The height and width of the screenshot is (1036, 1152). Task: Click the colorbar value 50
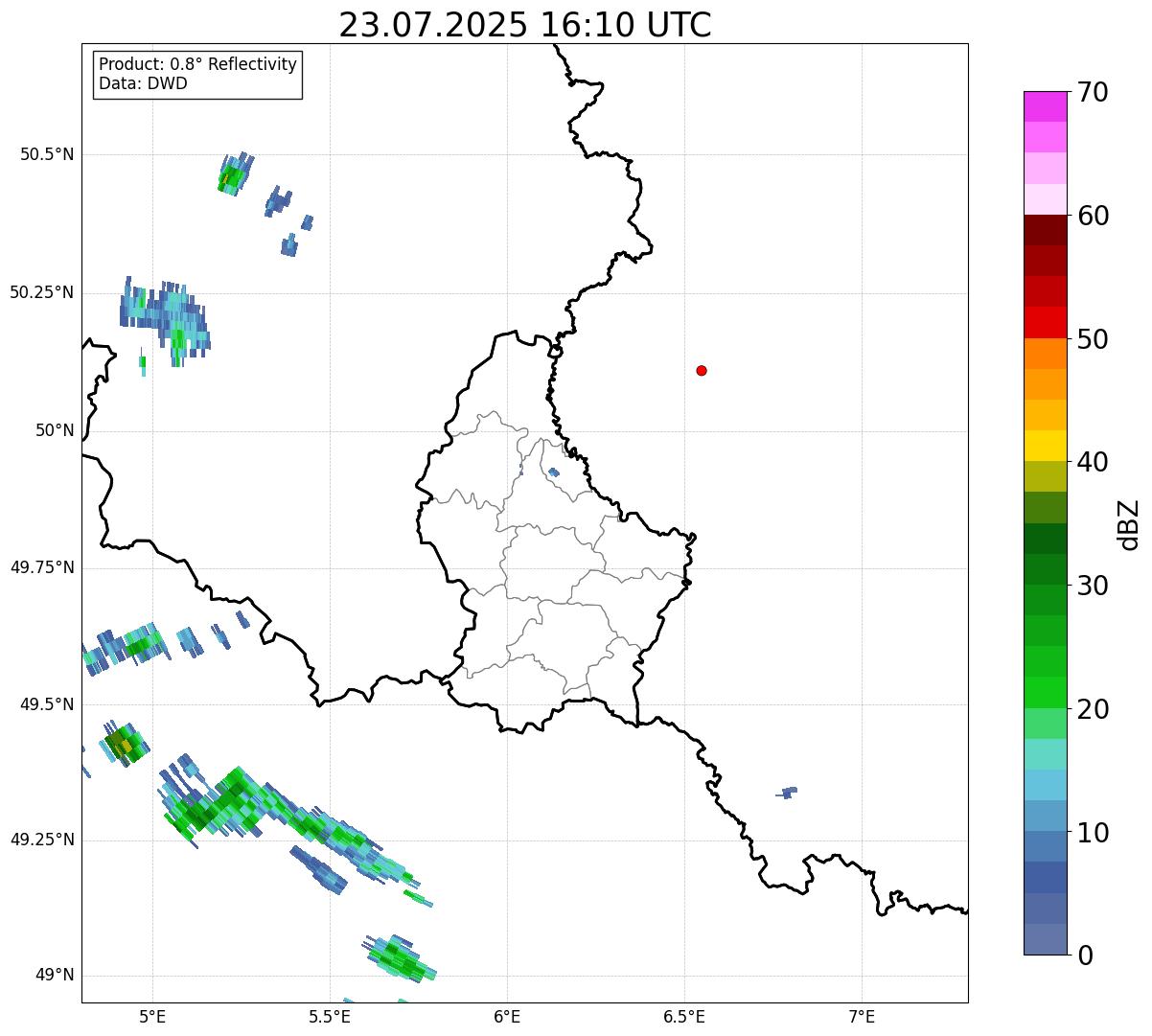tap(1093, 340)
